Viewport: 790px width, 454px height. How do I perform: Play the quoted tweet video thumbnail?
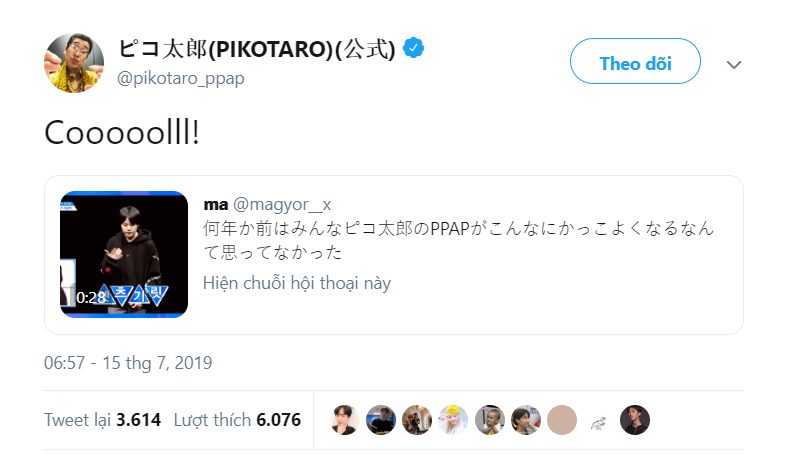pyautogui.click(x=124, y=254)
